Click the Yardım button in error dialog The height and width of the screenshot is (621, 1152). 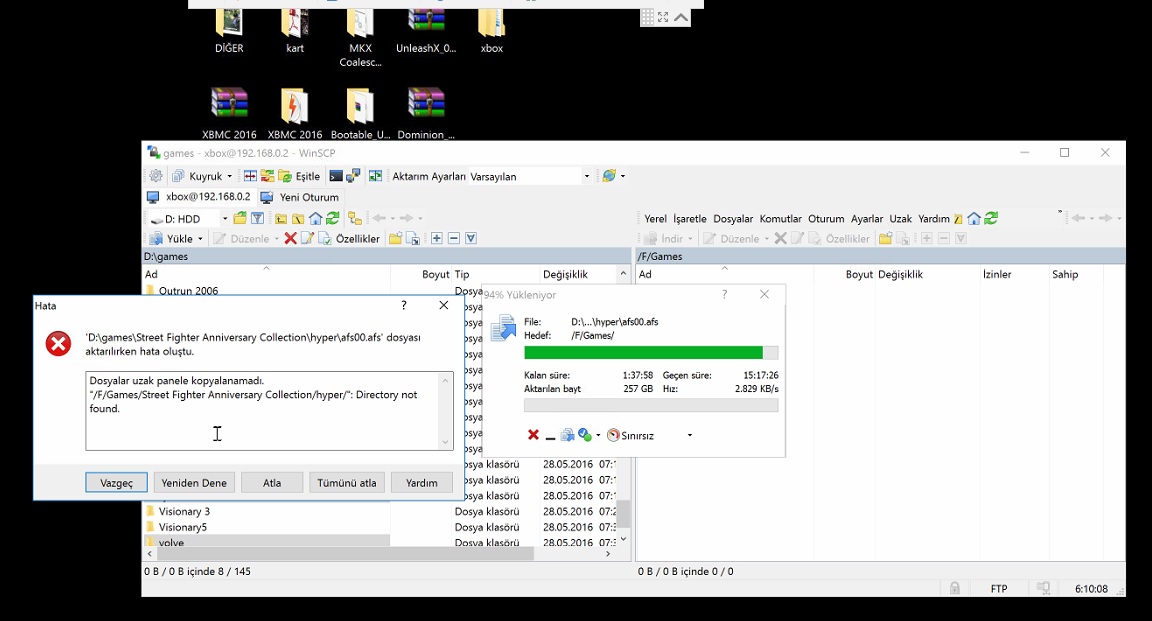[422, 482]
